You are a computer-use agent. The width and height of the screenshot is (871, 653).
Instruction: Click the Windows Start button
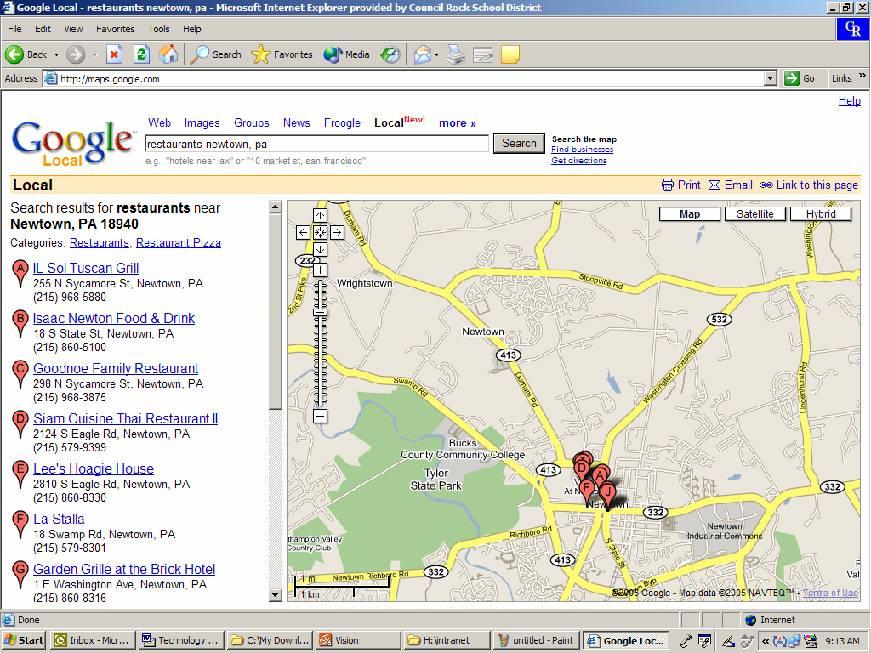pyautogui.click(x=24, y=641)
